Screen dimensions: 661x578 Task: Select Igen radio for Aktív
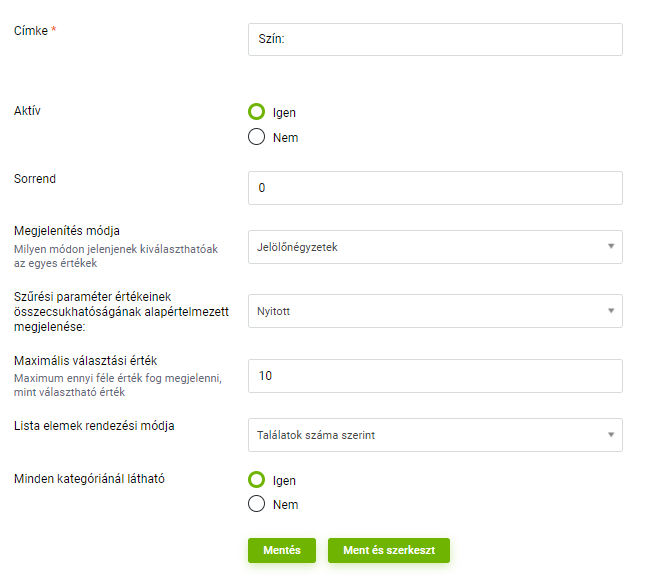(256, 112)
